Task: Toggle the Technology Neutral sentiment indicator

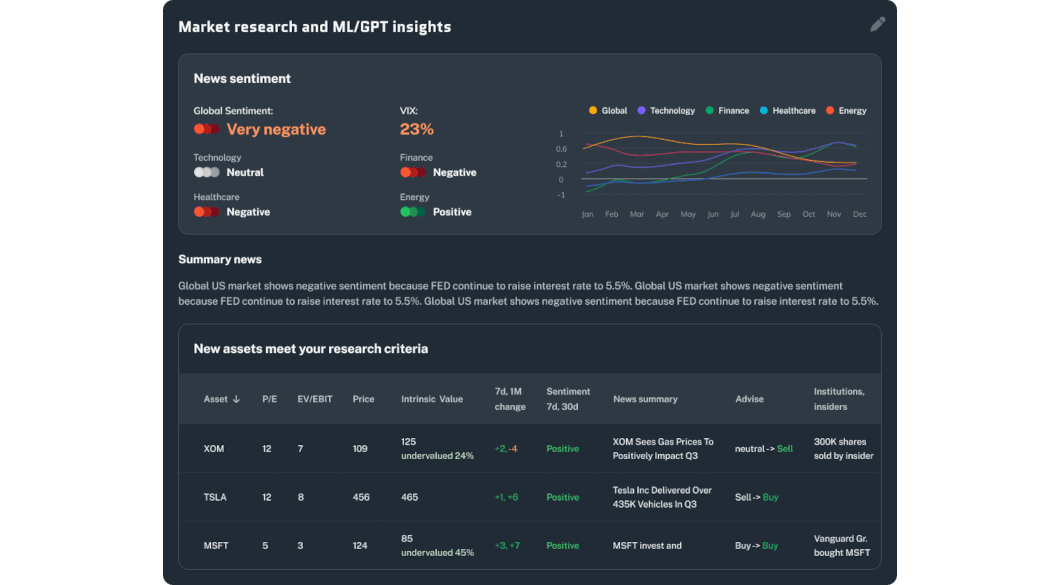Action: pos(207,172)
